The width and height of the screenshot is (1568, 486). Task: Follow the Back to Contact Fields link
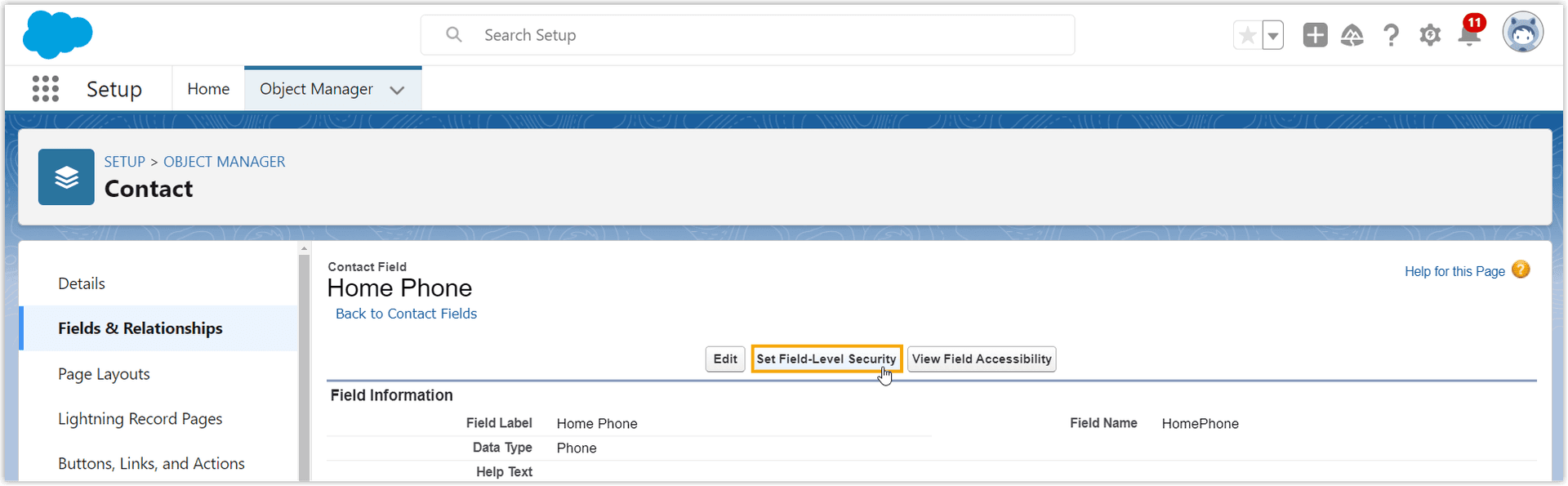click(406, 314)
